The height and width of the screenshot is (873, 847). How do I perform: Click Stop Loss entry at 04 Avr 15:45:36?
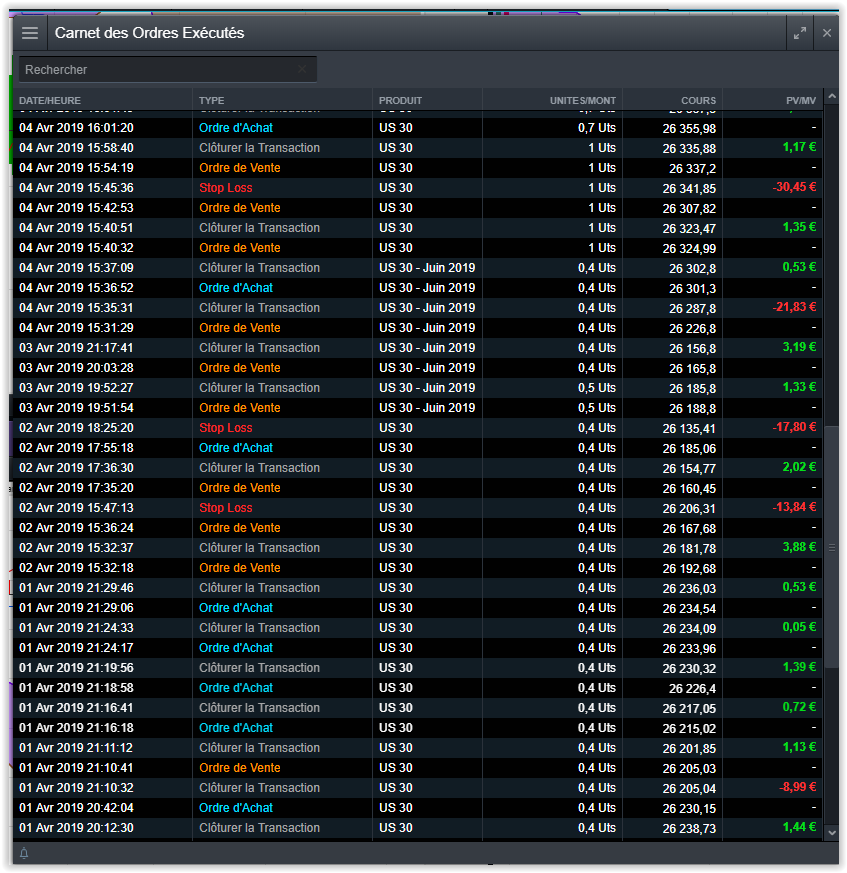(x=226, y=188)
